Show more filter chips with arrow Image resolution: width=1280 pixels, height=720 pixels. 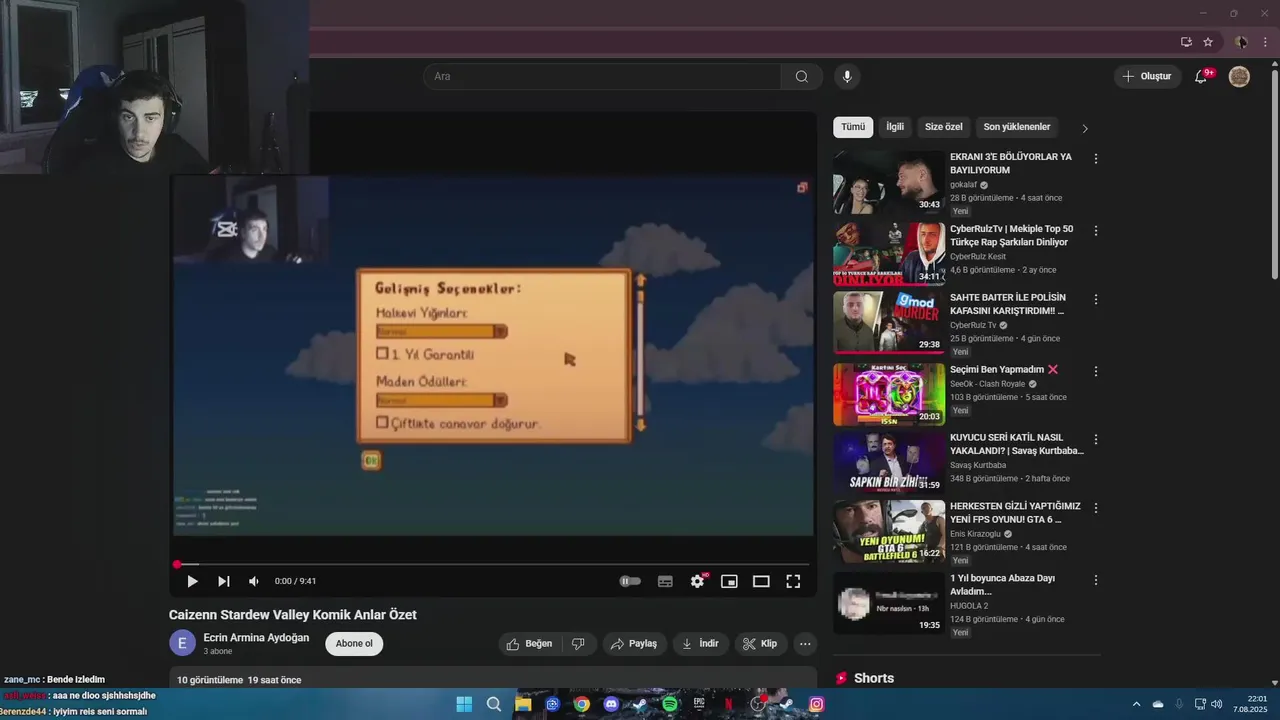[1085, 128]
